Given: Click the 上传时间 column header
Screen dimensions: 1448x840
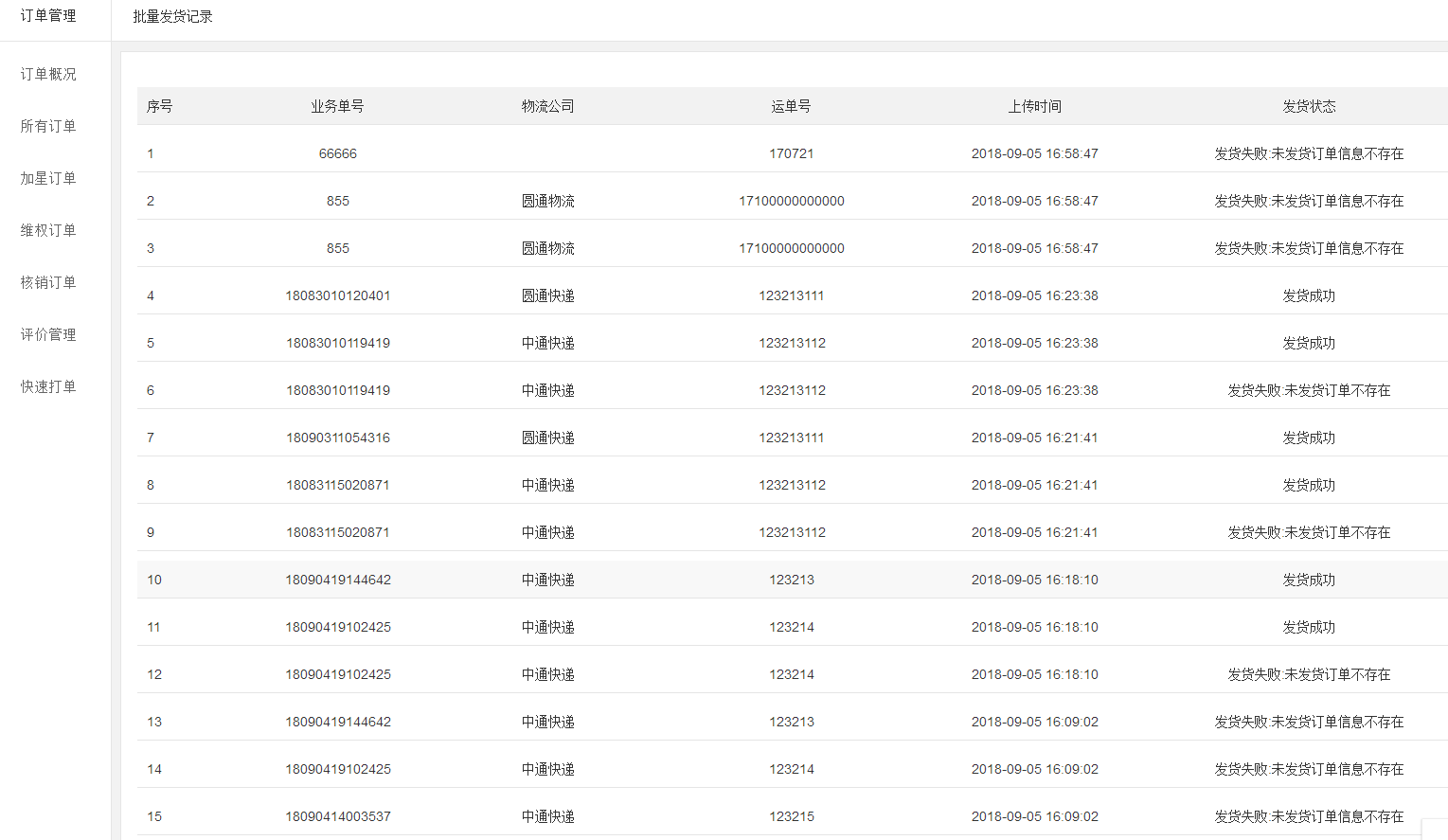Looking at the screenshot, I should tap(1034, 106).
